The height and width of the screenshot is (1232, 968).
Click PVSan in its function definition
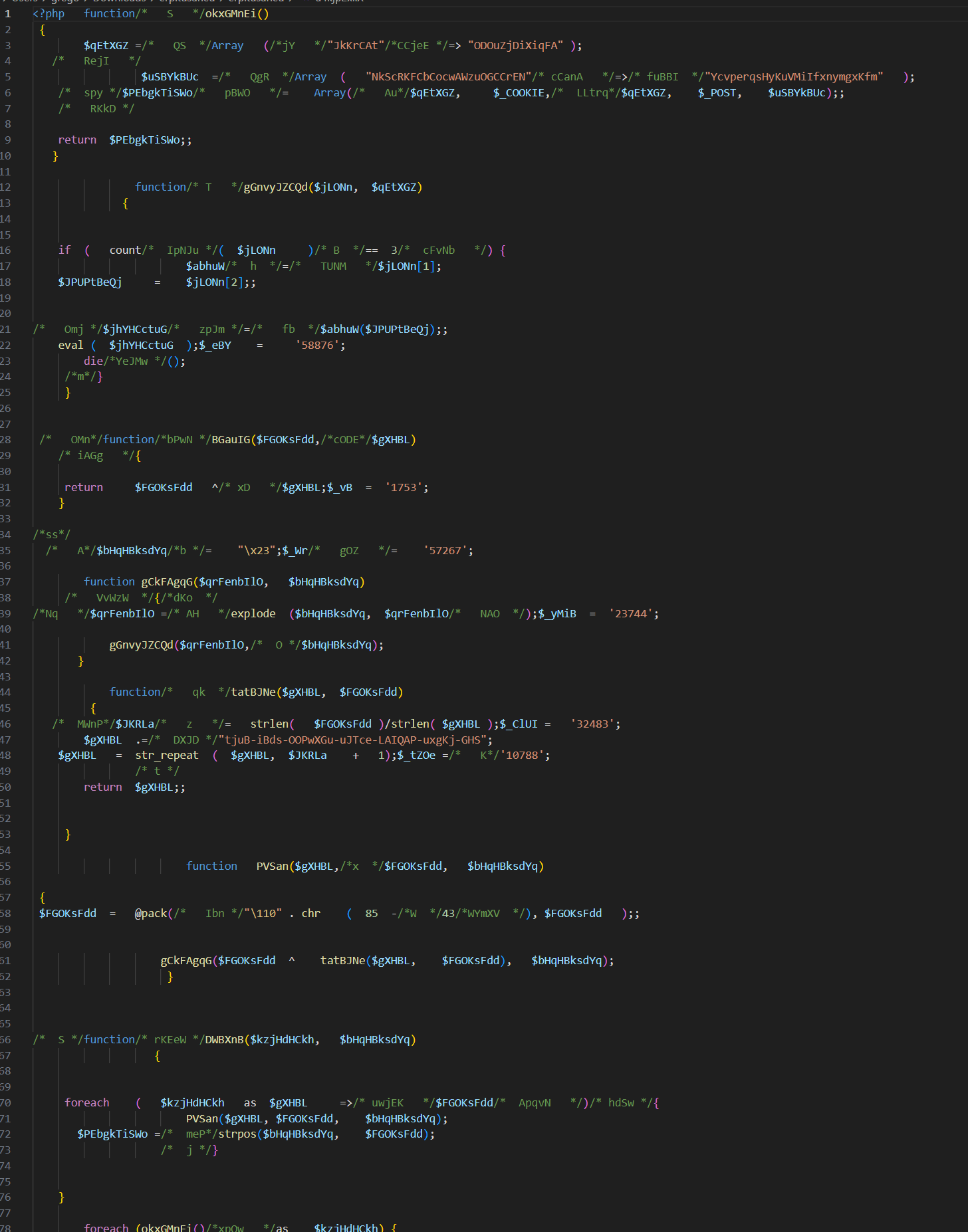pyautogui.click(x=273, y=866)
